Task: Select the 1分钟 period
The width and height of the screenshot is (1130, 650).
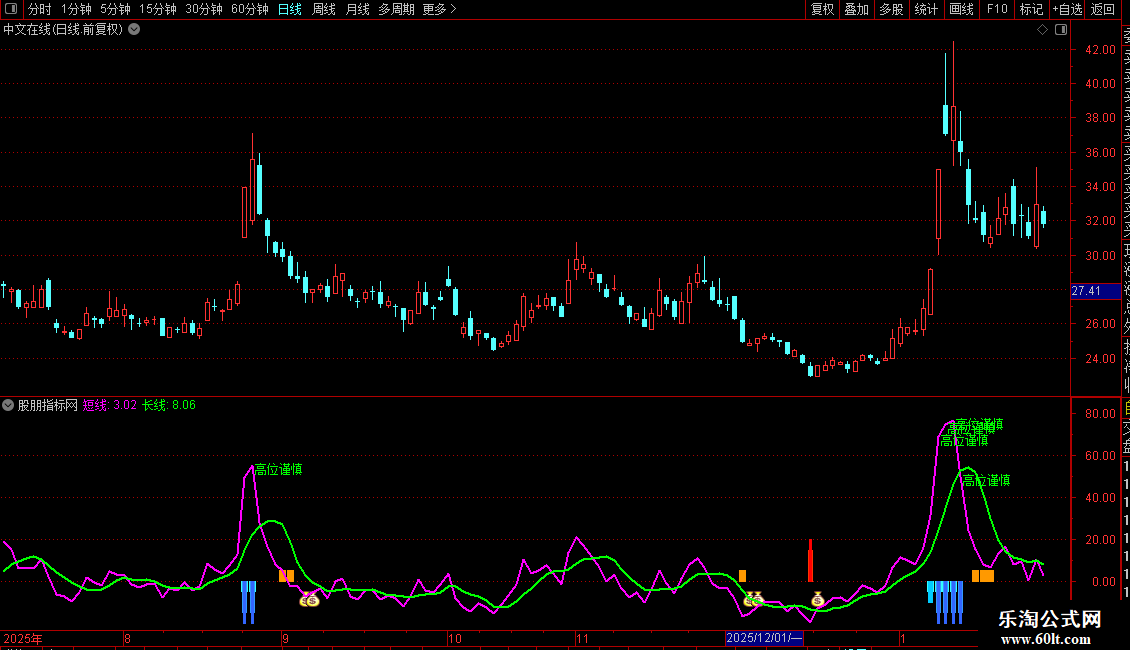Action: (76, 9)
